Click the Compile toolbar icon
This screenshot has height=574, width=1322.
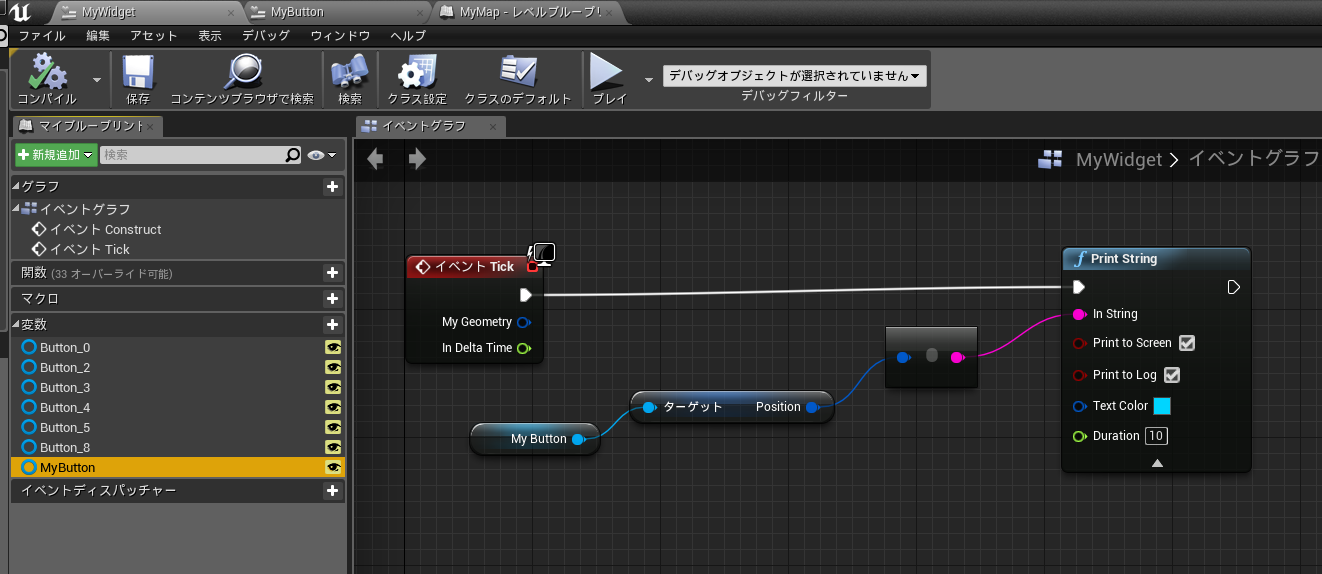[x=47, y=72]
